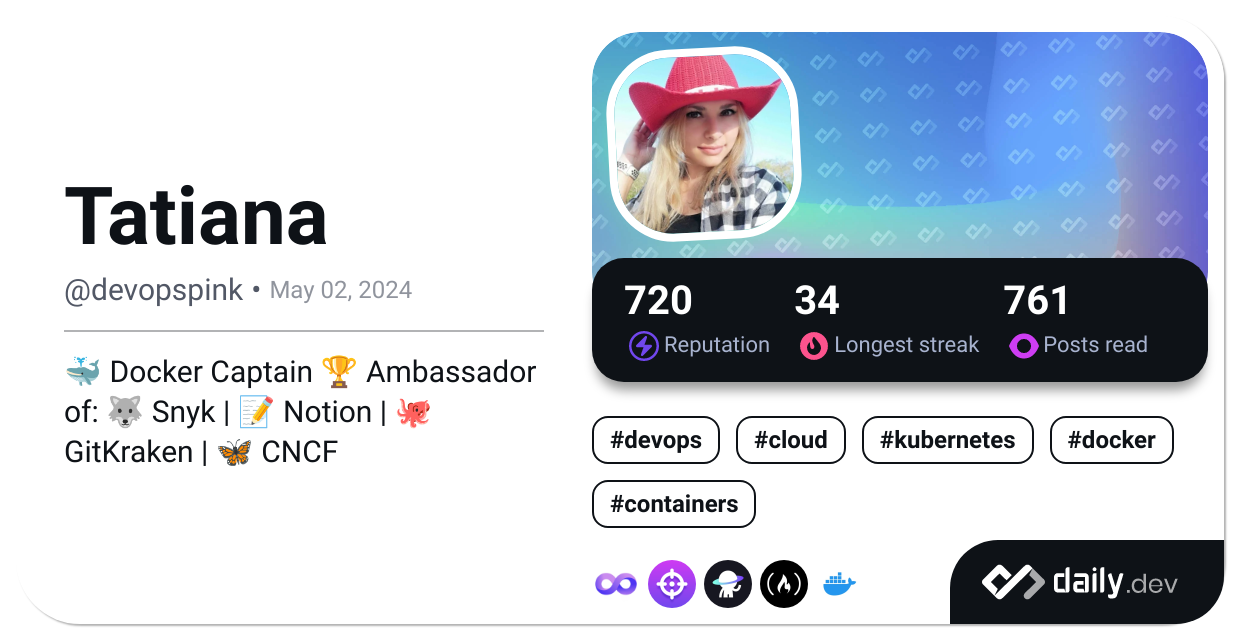Choose the #containers tag
This screenshot has width=1240, height=640.
pyautogui.click(x=674, y=504)
